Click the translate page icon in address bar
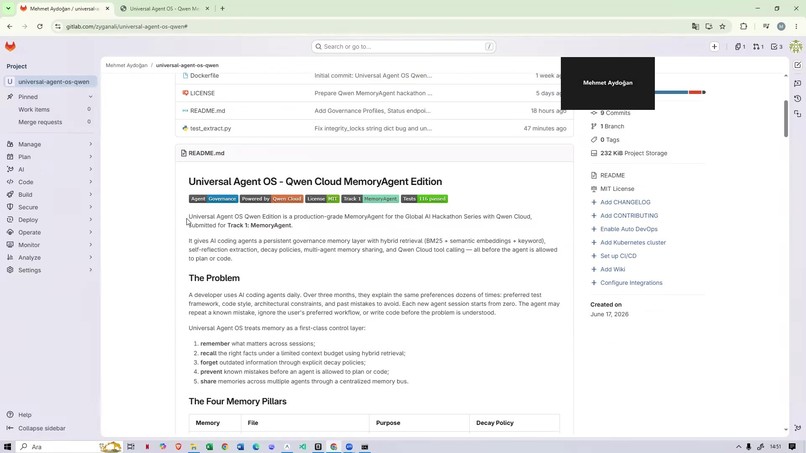The image size is (806, 453). pos(695,26)
